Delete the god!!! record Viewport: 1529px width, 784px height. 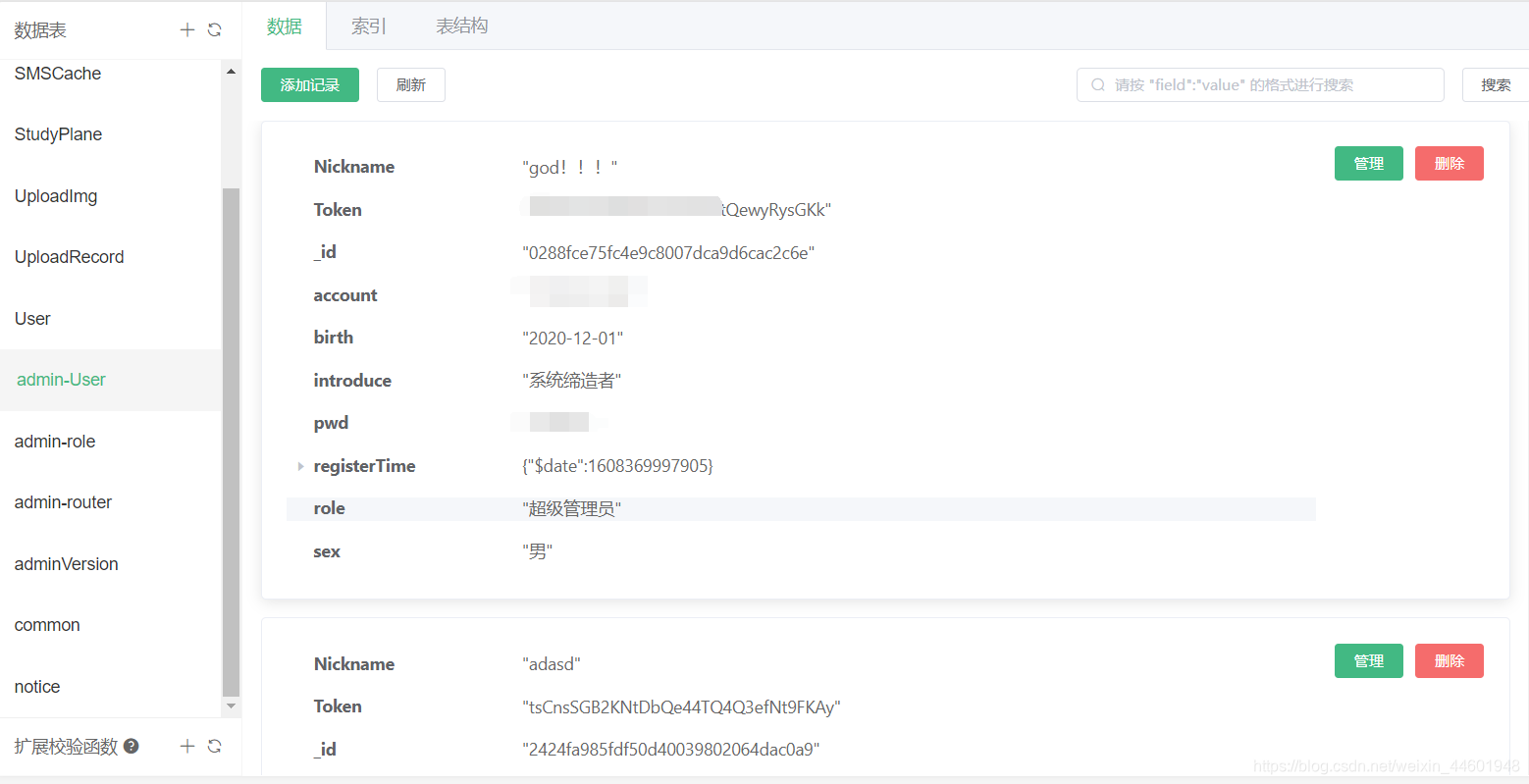[x=1450, y=164]
